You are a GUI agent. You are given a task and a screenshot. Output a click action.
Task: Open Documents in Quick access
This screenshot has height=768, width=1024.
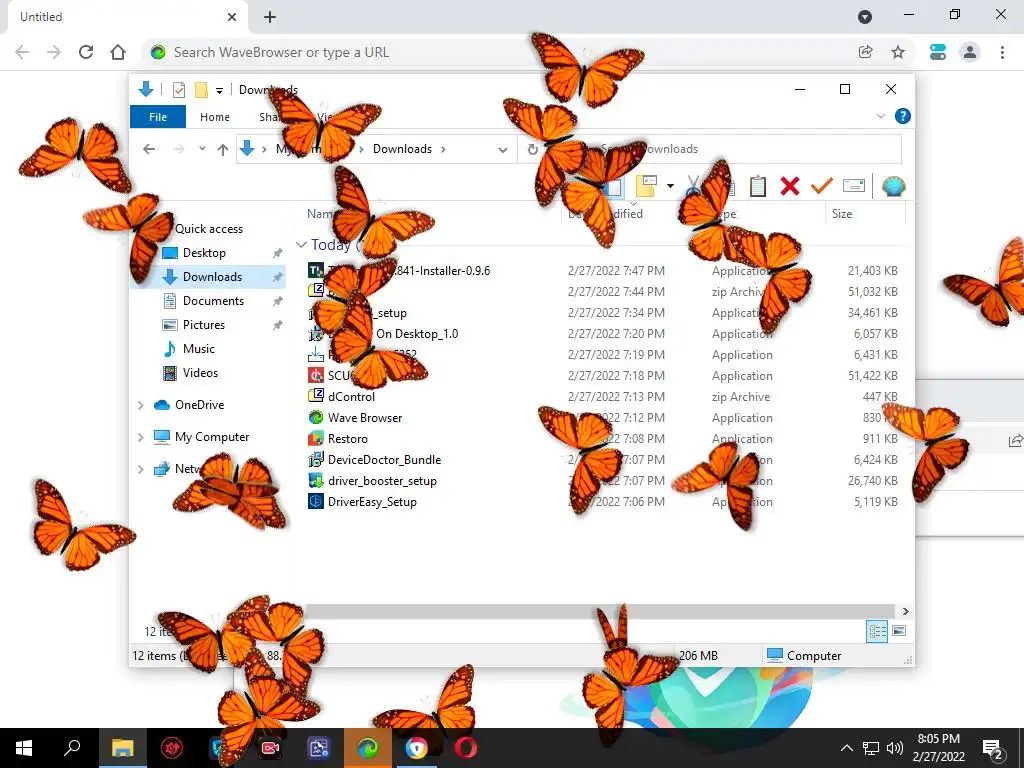214,301
